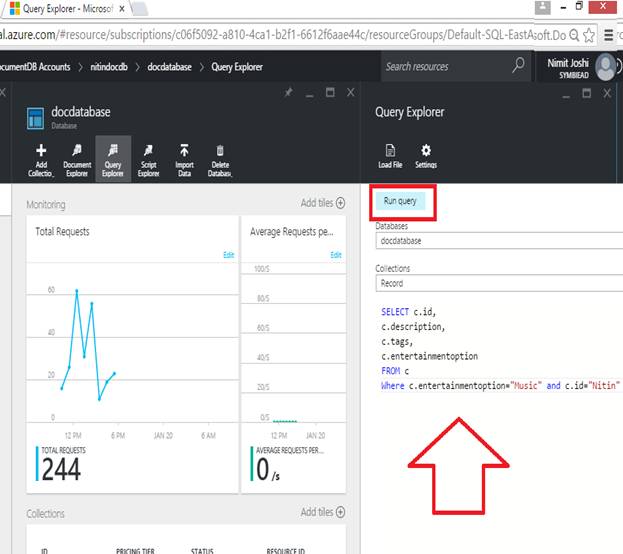Click the docdatabase blade title
The image size is (623, 554).
81,112
